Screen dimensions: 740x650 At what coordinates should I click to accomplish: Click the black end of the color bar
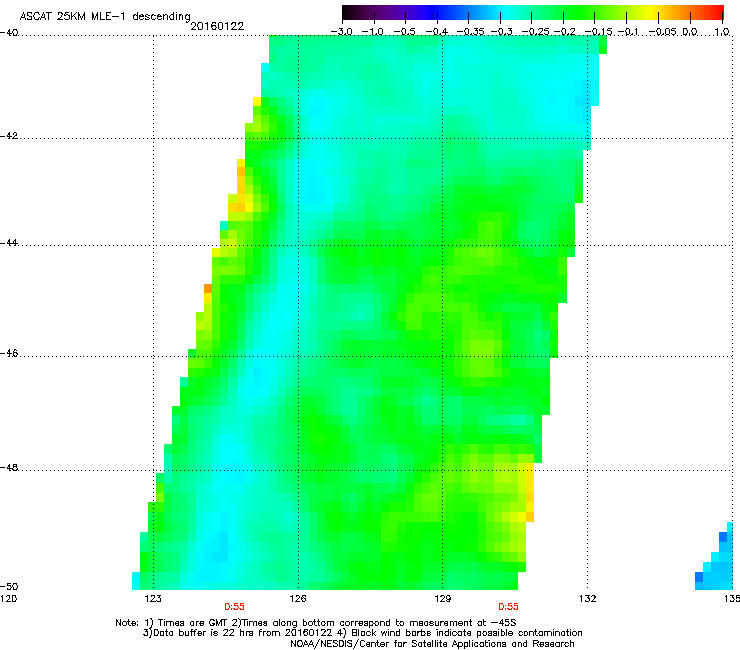point(347,13)
